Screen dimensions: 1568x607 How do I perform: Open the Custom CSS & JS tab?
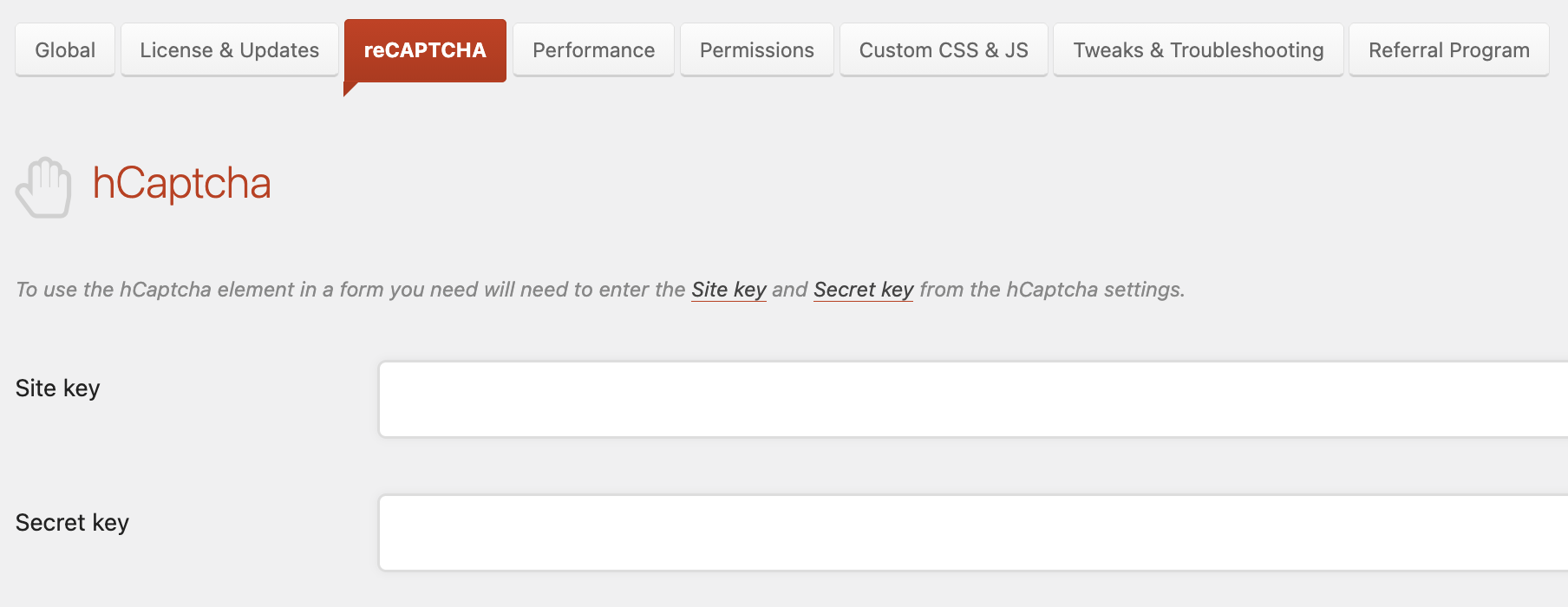943,49
